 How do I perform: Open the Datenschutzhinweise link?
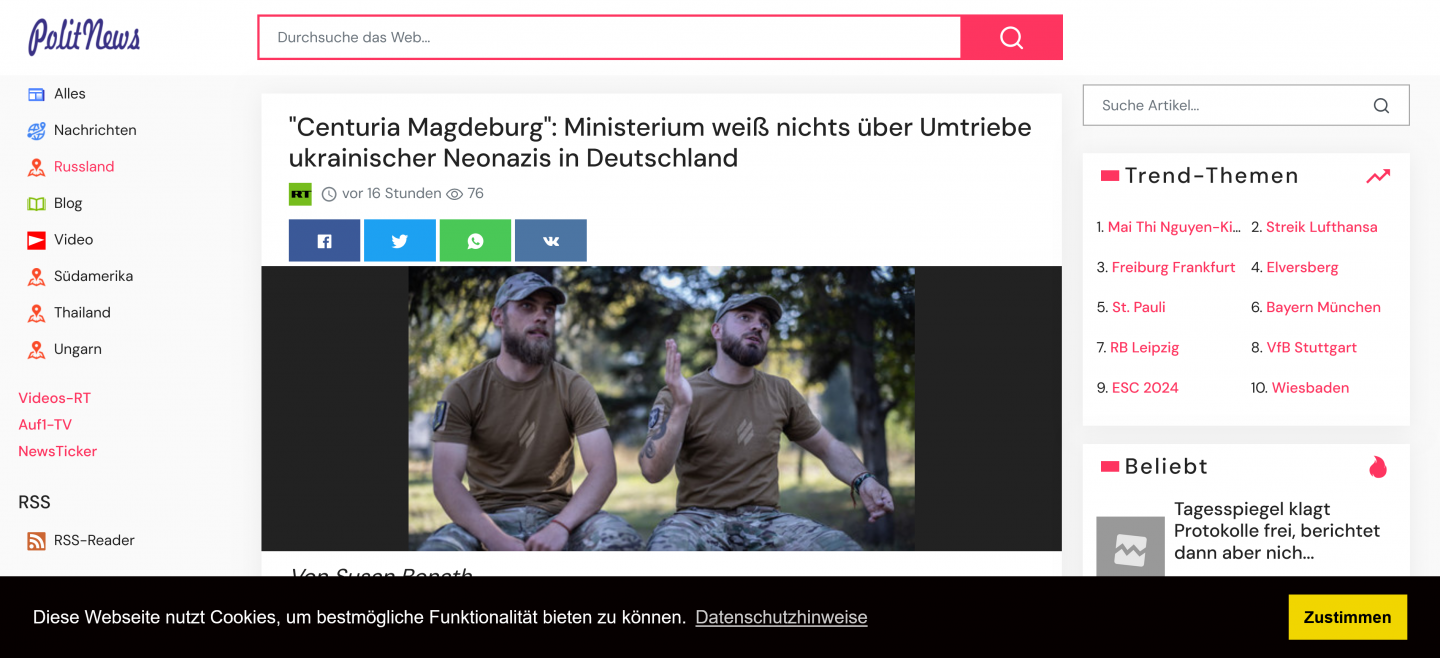point(781,617)
